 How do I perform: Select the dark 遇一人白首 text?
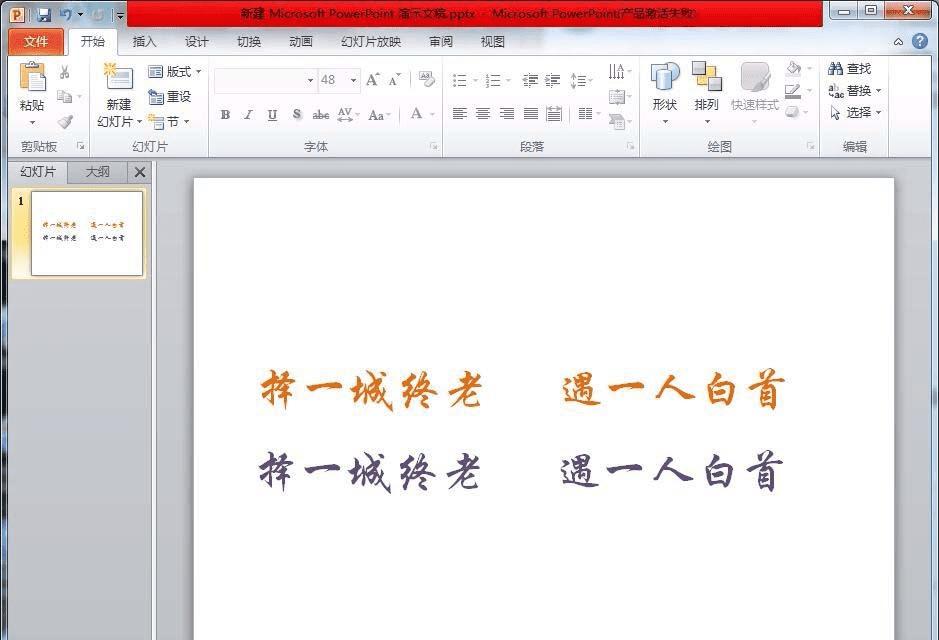[x=673, y=472]
